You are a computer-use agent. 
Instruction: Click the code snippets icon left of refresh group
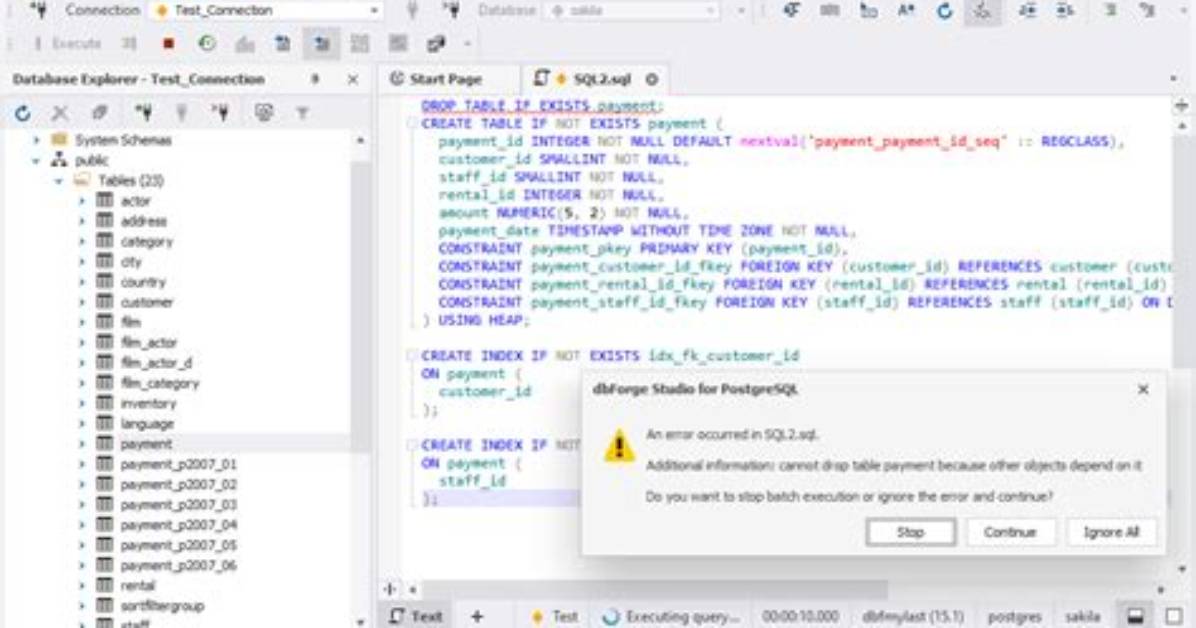[868, 10]
